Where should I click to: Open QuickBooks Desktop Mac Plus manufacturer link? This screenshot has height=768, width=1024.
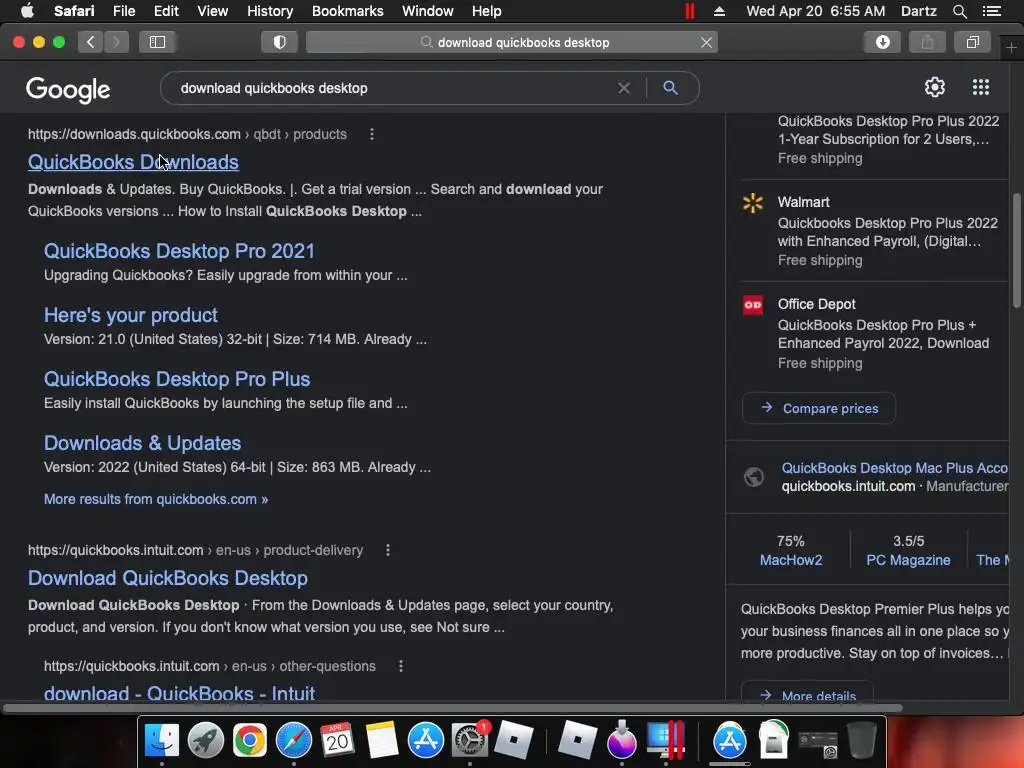click(895, 468)
